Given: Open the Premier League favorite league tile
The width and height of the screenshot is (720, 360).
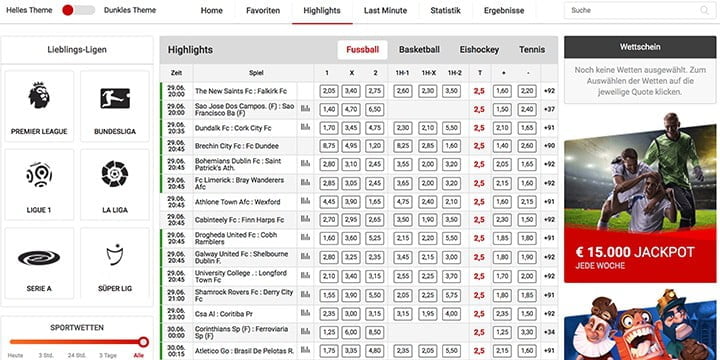Looking at the screenshot, I should pos(39,106).
